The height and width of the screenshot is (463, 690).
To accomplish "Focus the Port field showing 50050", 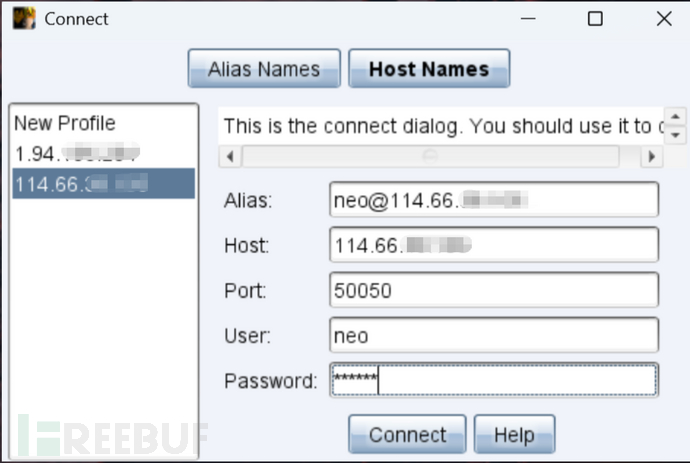I will tap(493, 289).
